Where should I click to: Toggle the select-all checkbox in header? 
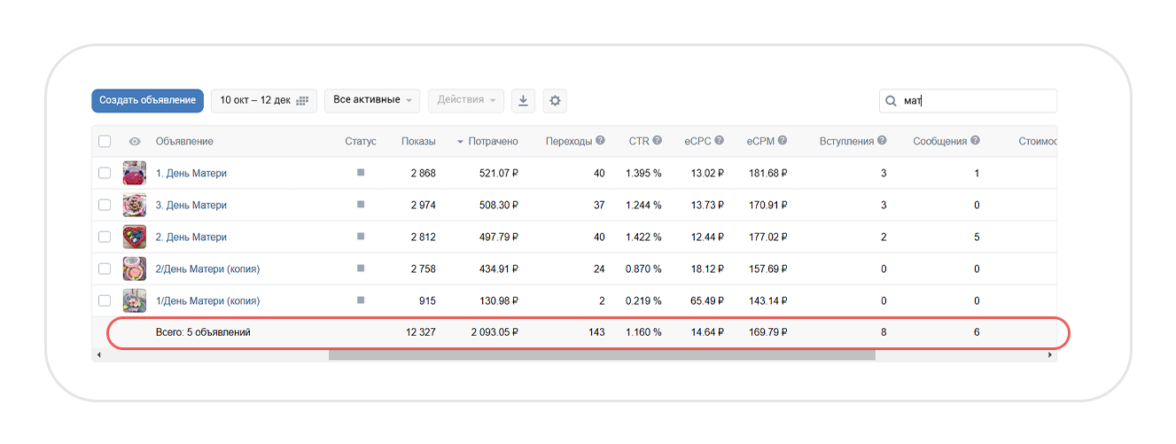(x=105, y=142)
